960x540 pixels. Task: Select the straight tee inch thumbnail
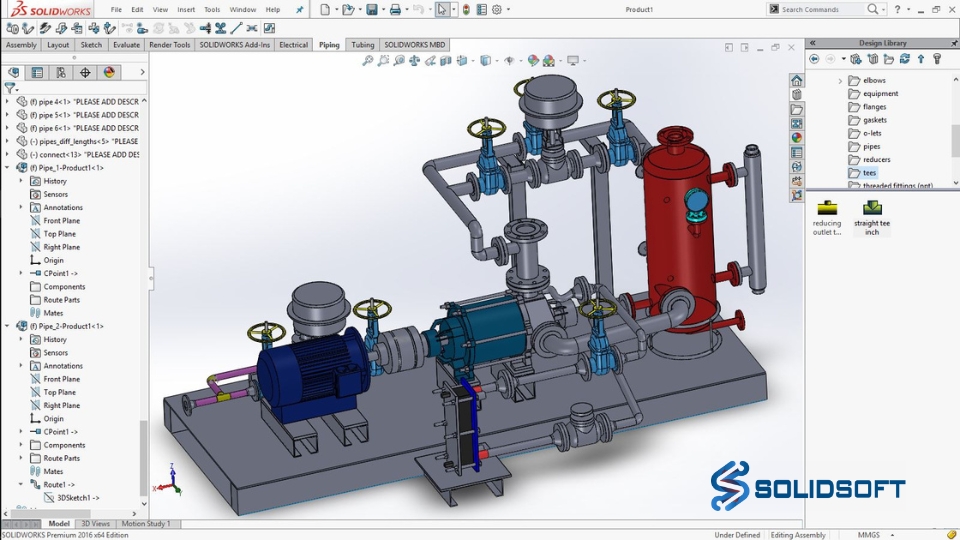click(872, 218)
